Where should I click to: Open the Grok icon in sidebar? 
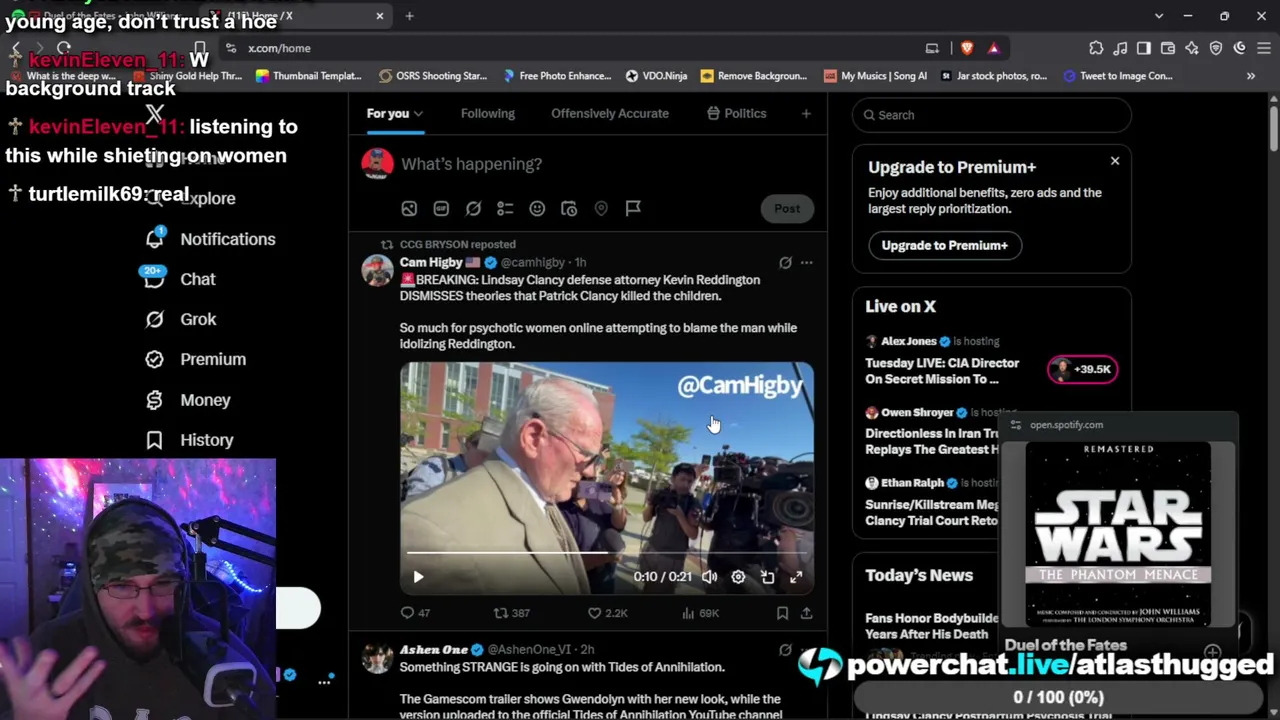tap(154, 319)
